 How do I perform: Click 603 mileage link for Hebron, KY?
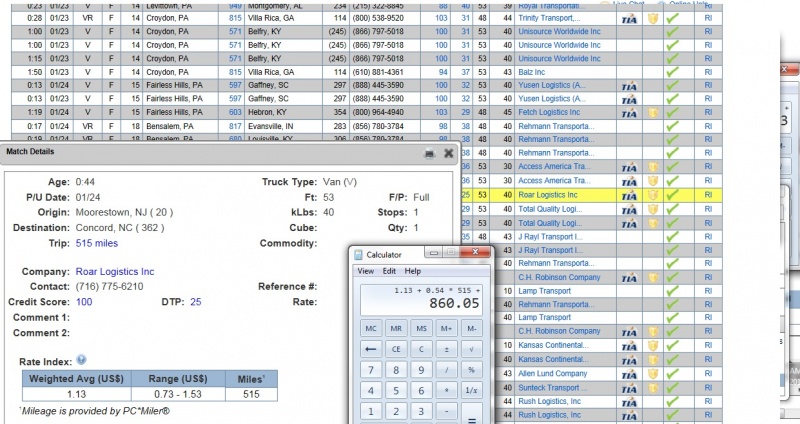click(235, 112)
